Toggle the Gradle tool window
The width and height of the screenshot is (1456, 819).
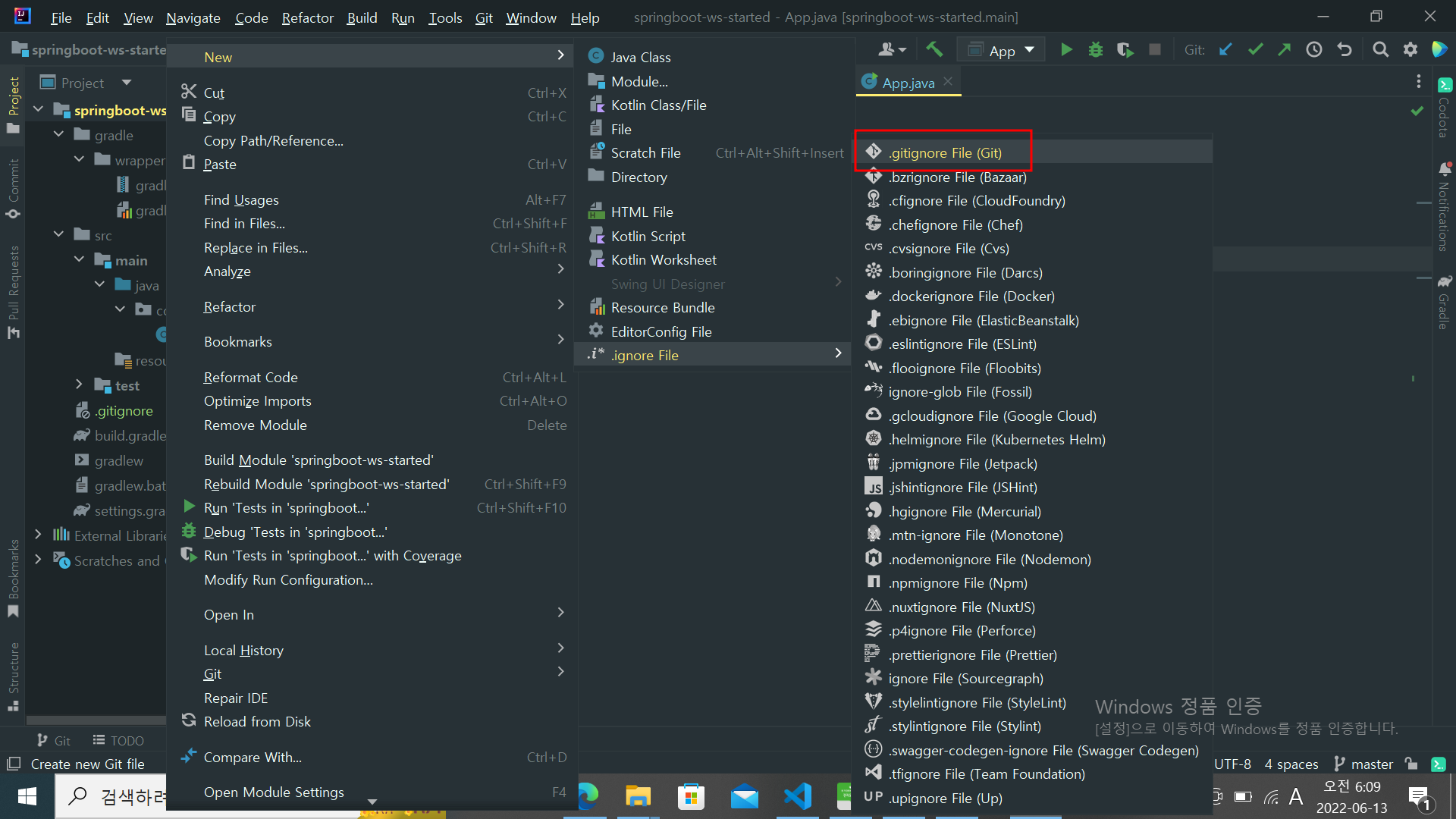click(1444, 303)
